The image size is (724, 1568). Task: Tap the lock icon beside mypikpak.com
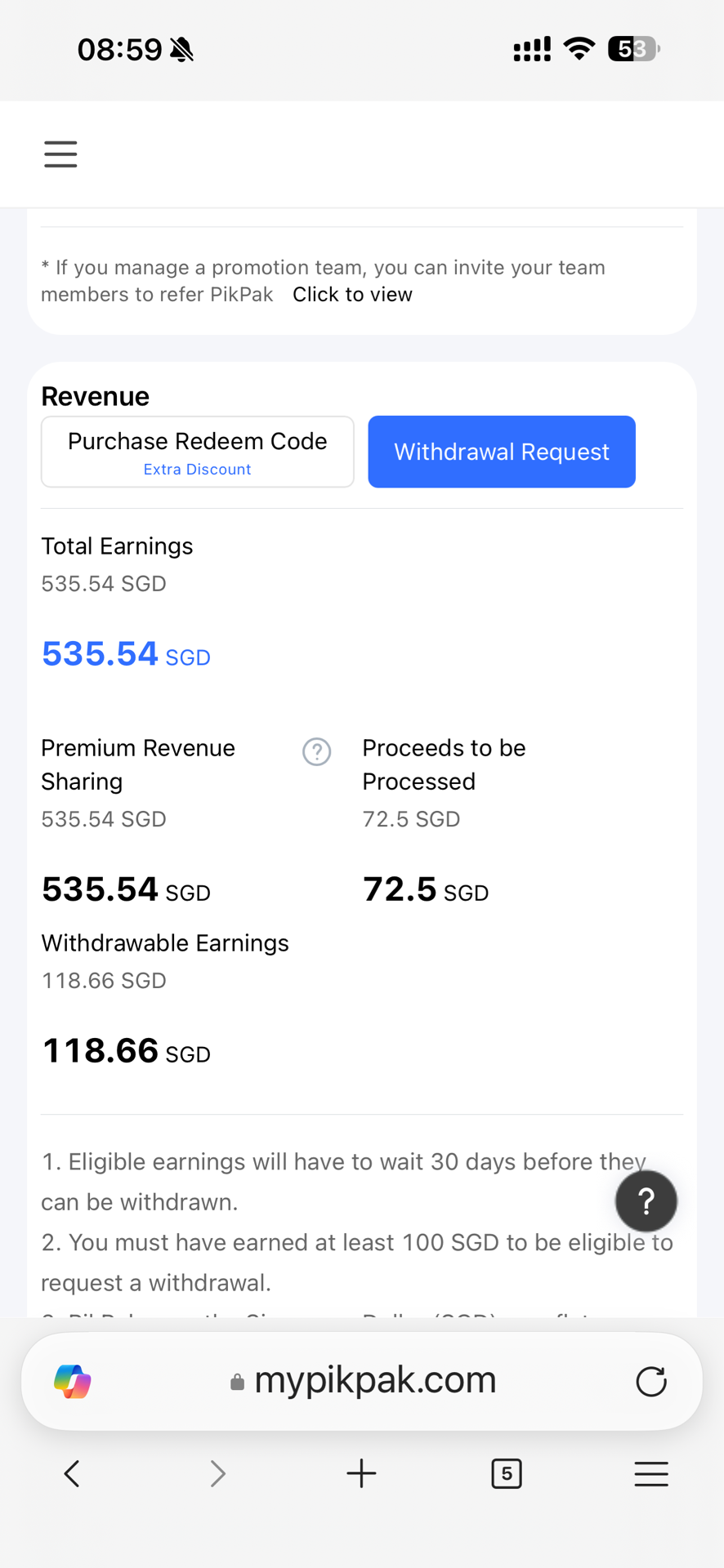pyautogui.click(x=237, y=1382)
